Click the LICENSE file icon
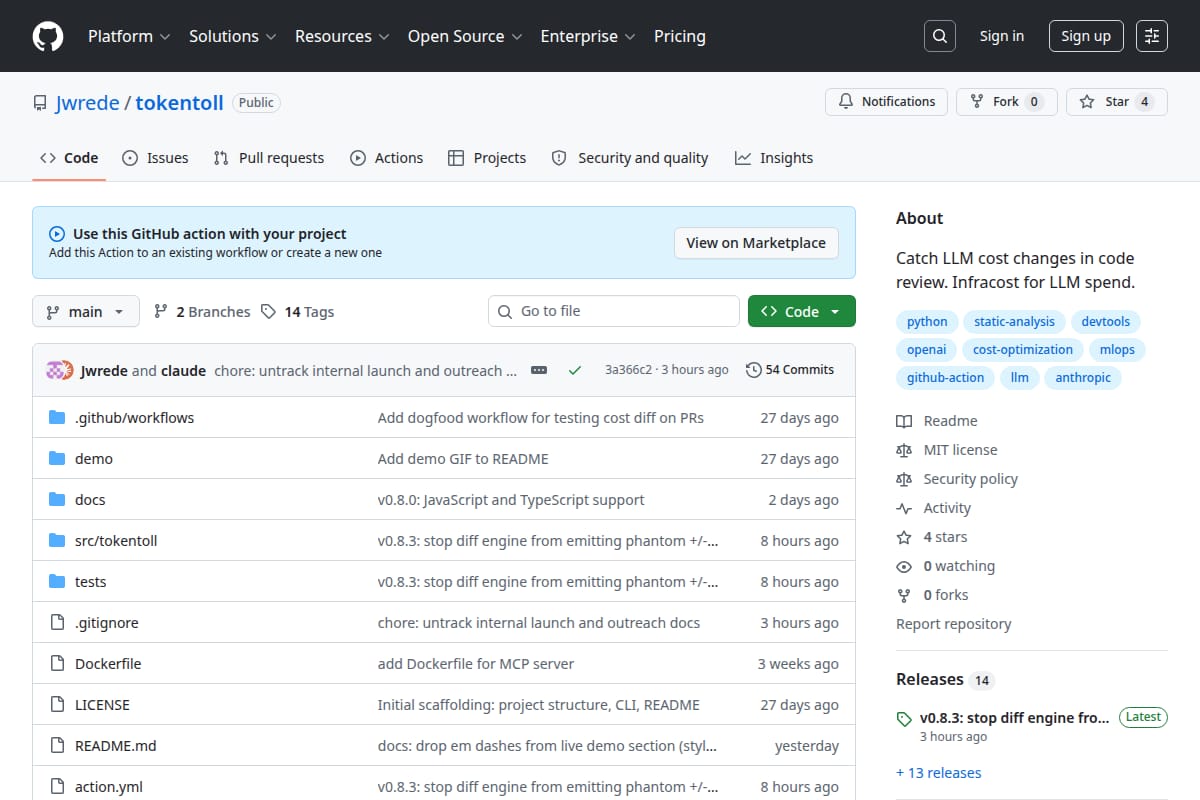1200x800 pixels. click(57, 705)
